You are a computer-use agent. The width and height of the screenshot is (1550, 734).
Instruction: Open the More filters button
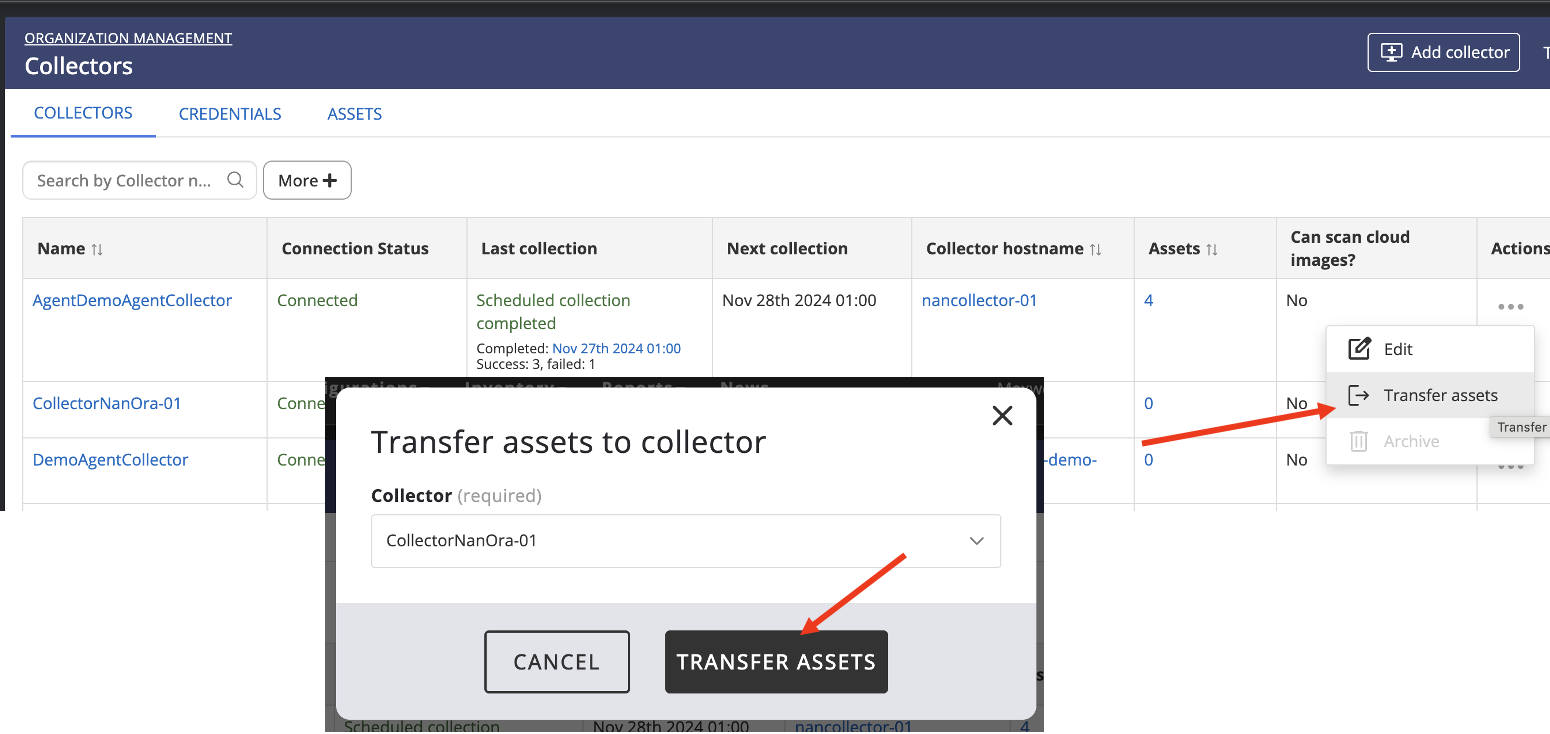click(x=307, y=181)
